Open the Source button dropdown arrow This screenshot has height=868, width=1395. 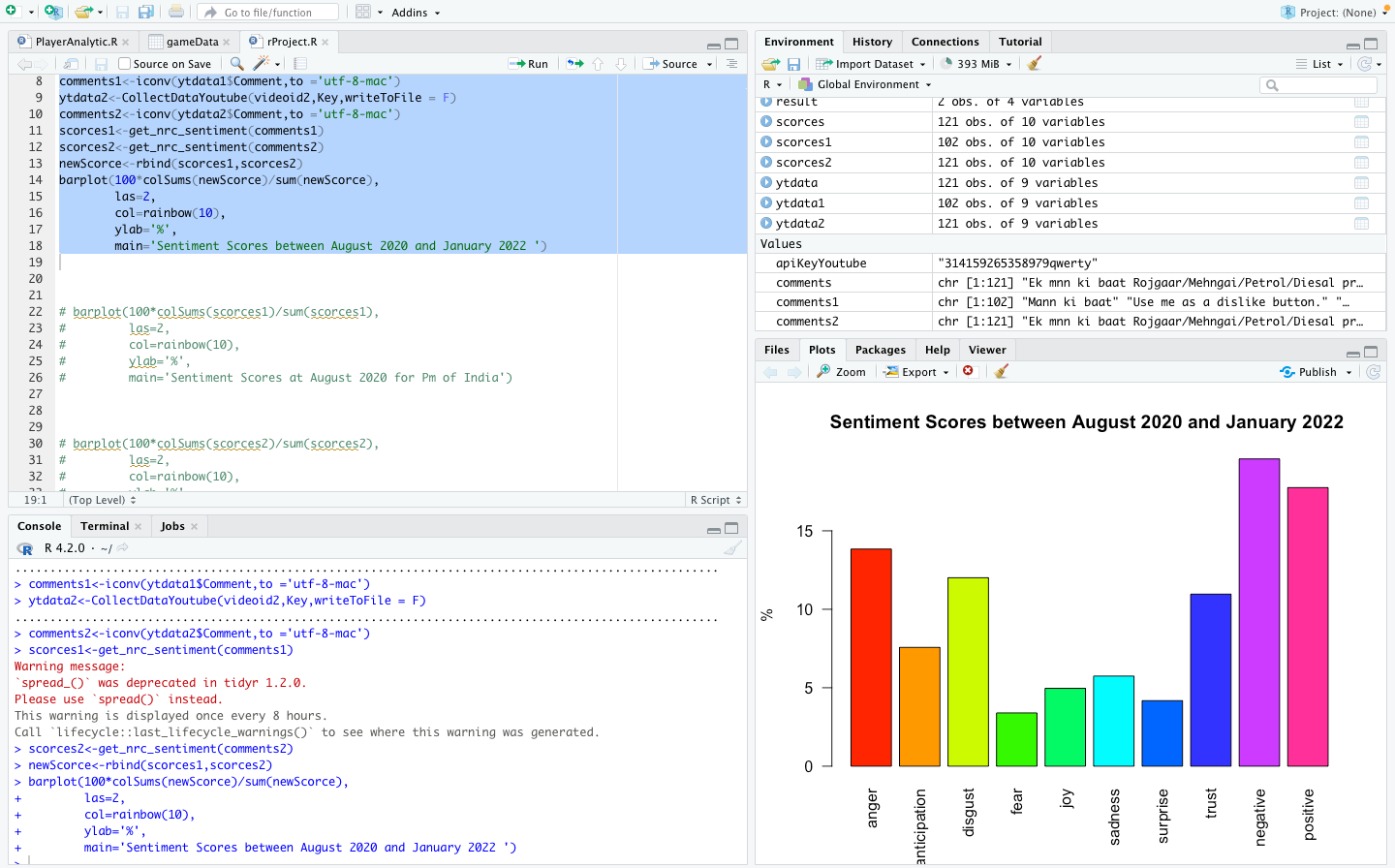[709, 64]
